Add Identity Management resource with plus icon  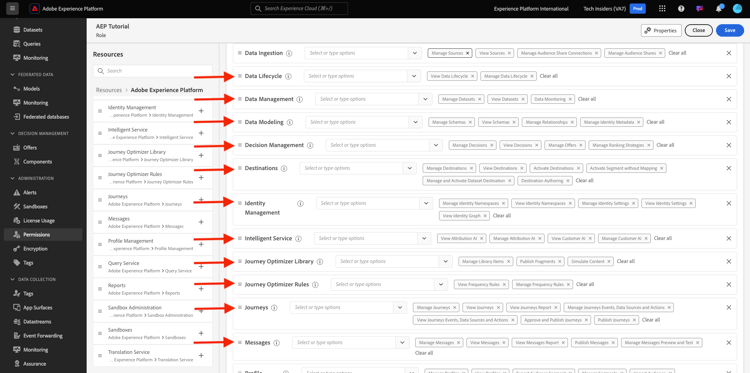(201, 111)
